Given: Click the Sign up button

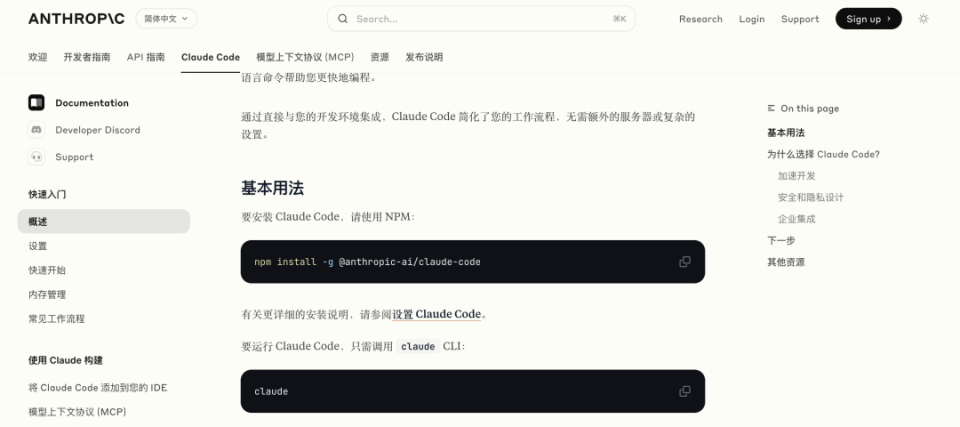Looking at the screenshot, I should click(868, 18).
